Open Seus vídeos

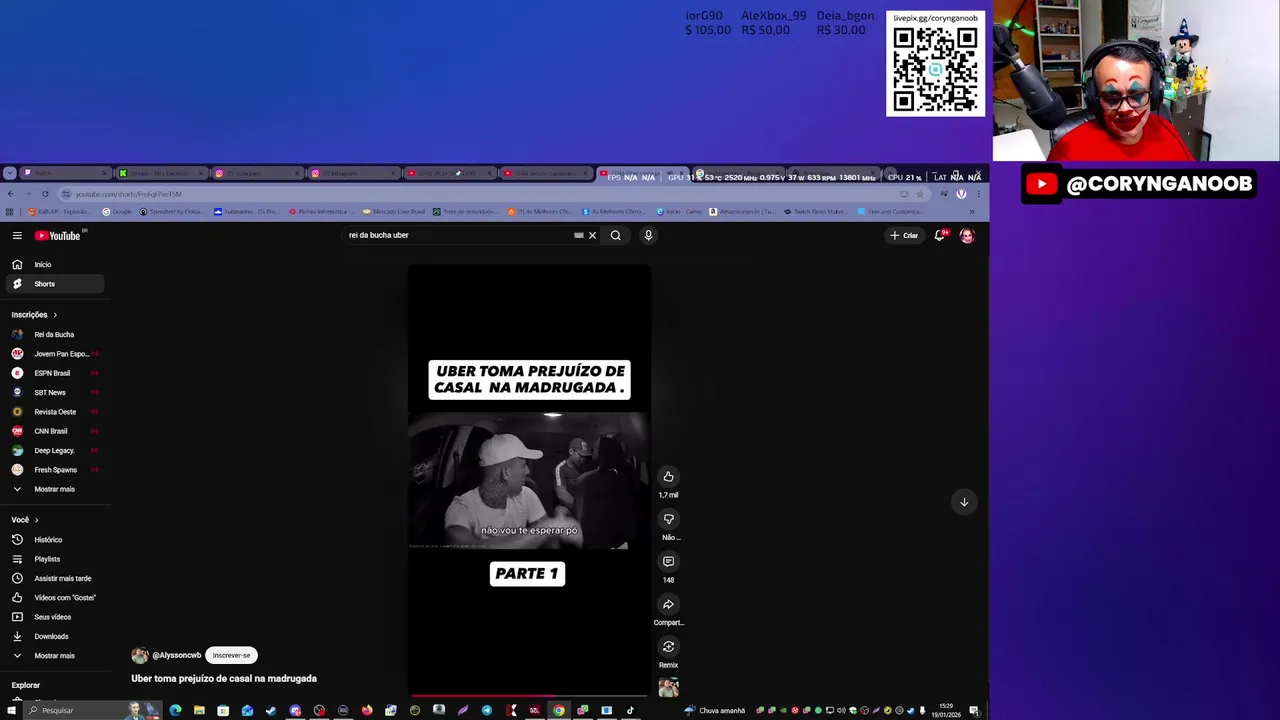pyautogui.click(x=54, y=617)
